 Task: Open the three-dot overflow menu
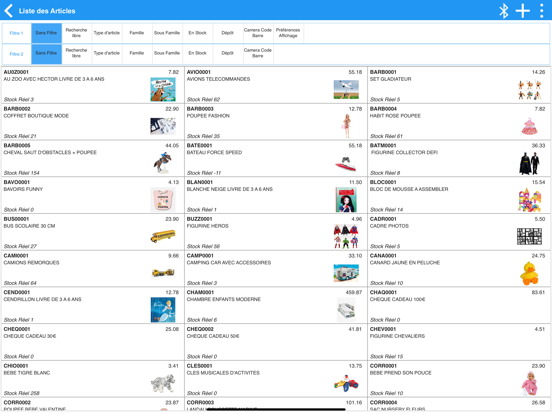pyautogui.click(x=541, y=11)
